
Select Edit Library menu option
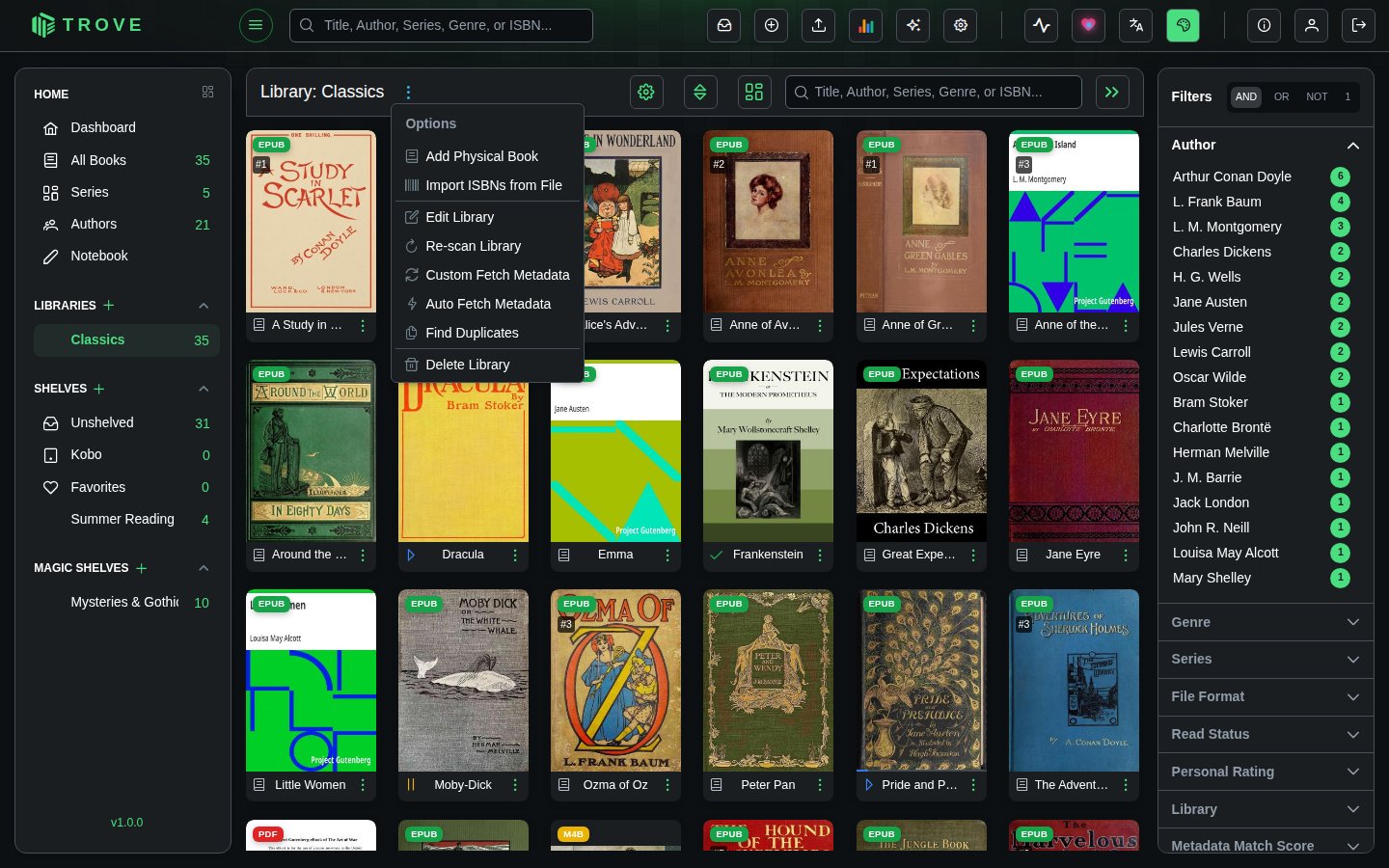[x=487, y=217]
